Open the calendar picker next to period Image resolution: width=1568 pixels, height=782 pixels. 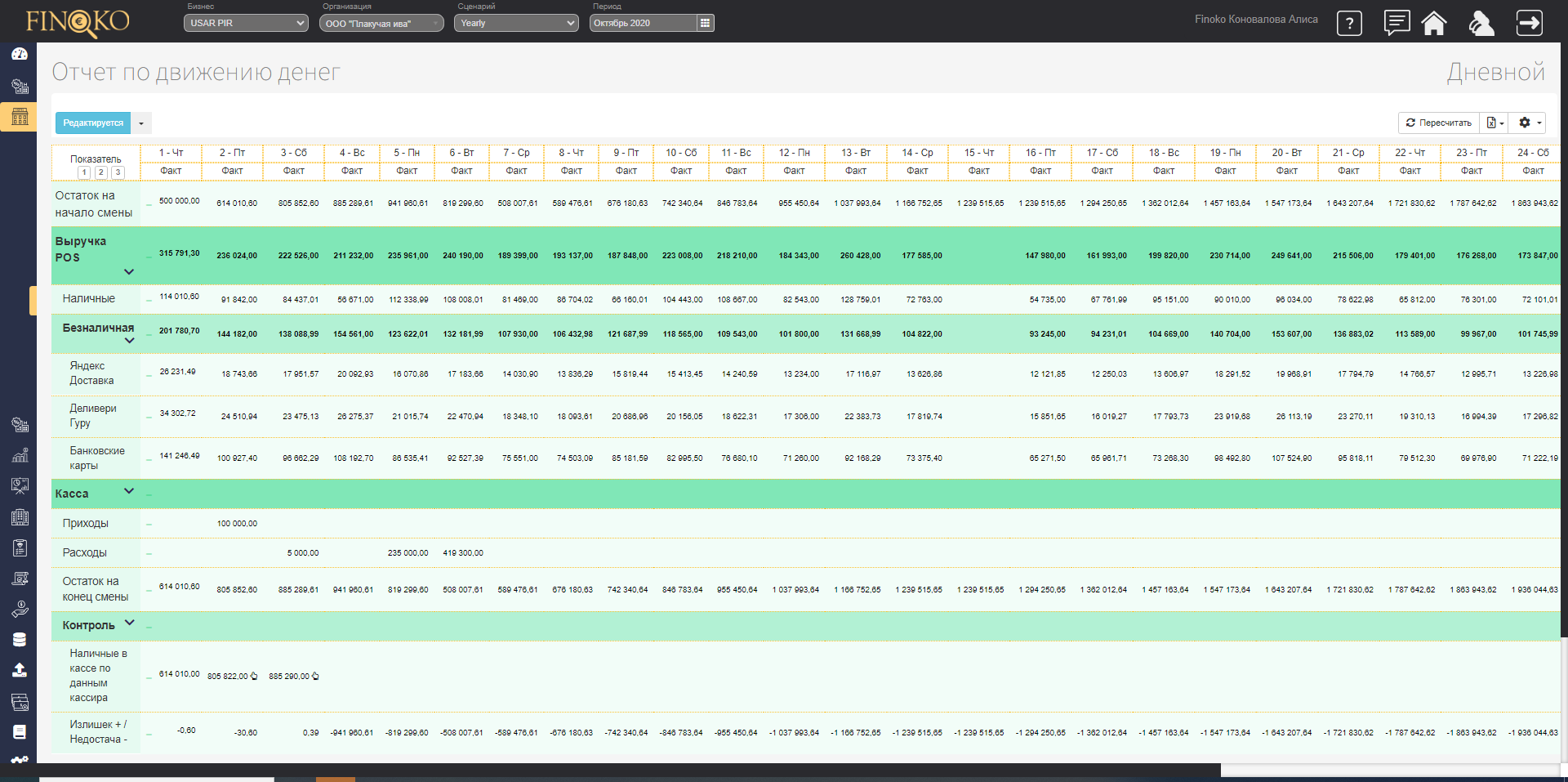(705, 23)
